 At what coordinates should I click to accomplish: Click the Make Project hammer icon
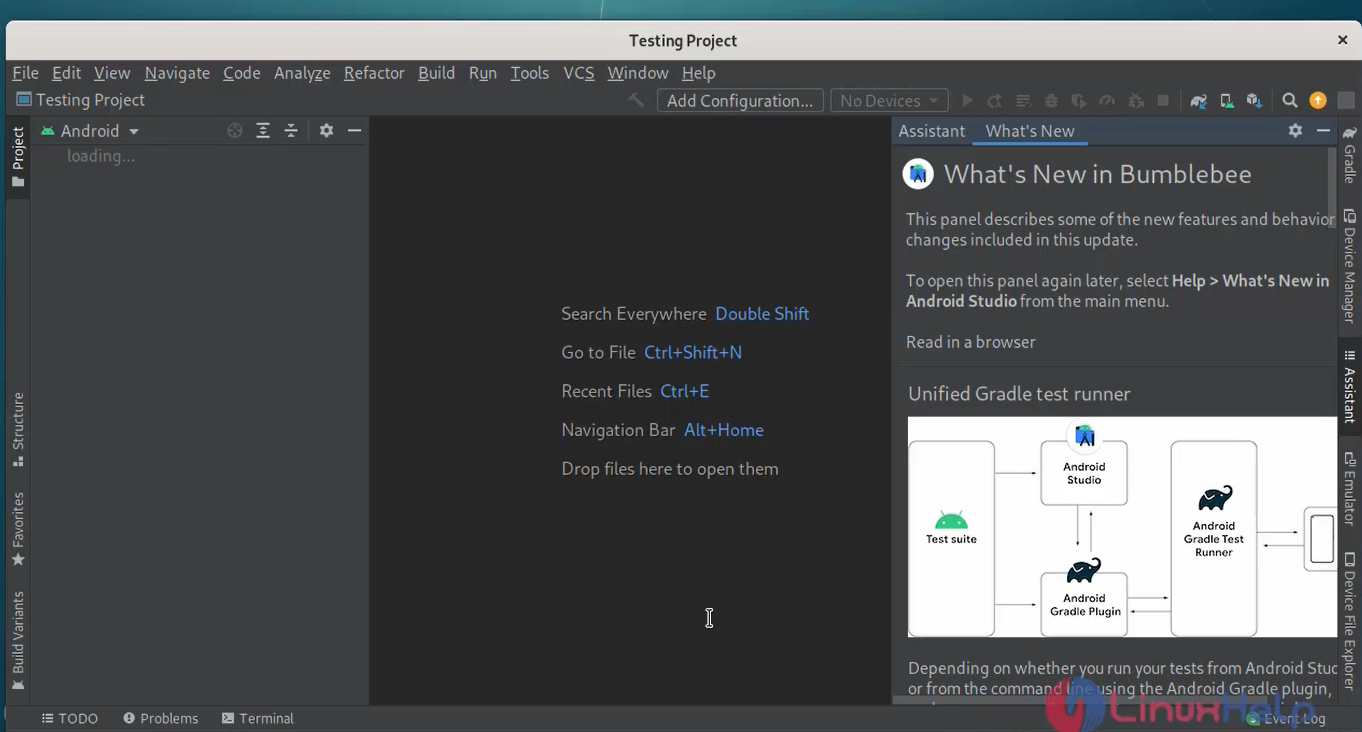pyautogui.click(x=635, y=101)
